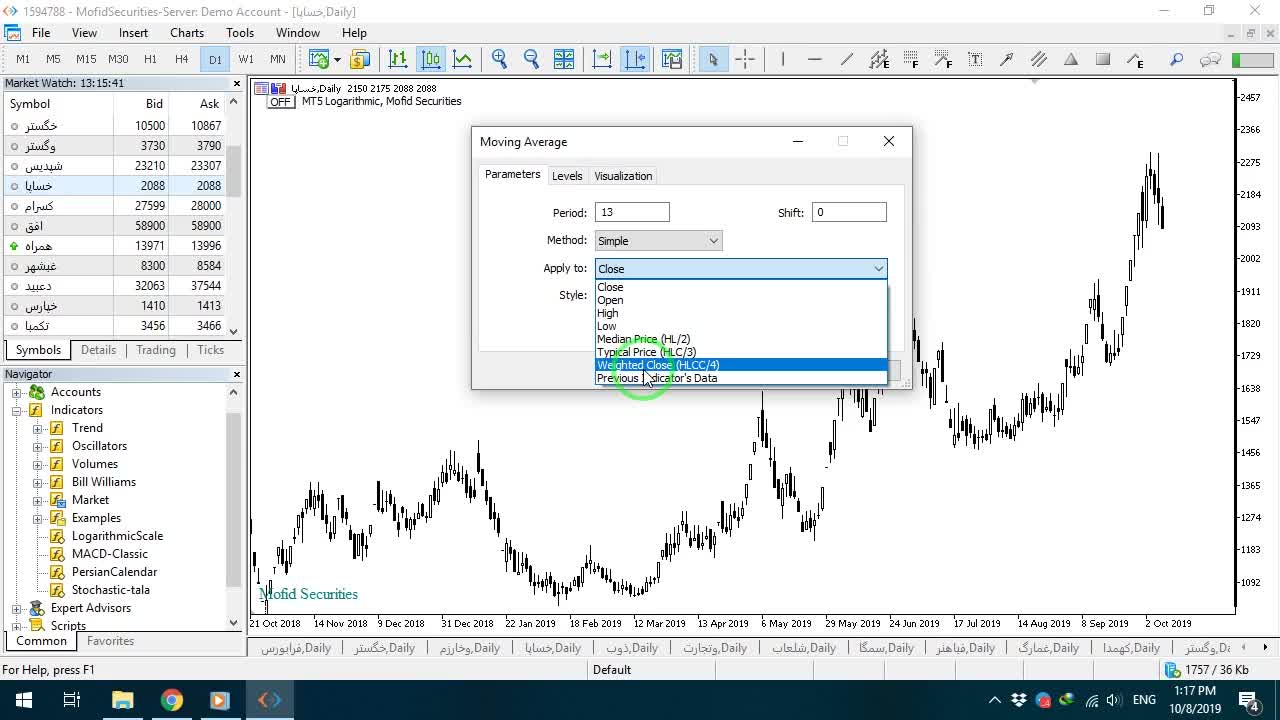Collapse the Indicators node in Navigator

click(17, 410)
